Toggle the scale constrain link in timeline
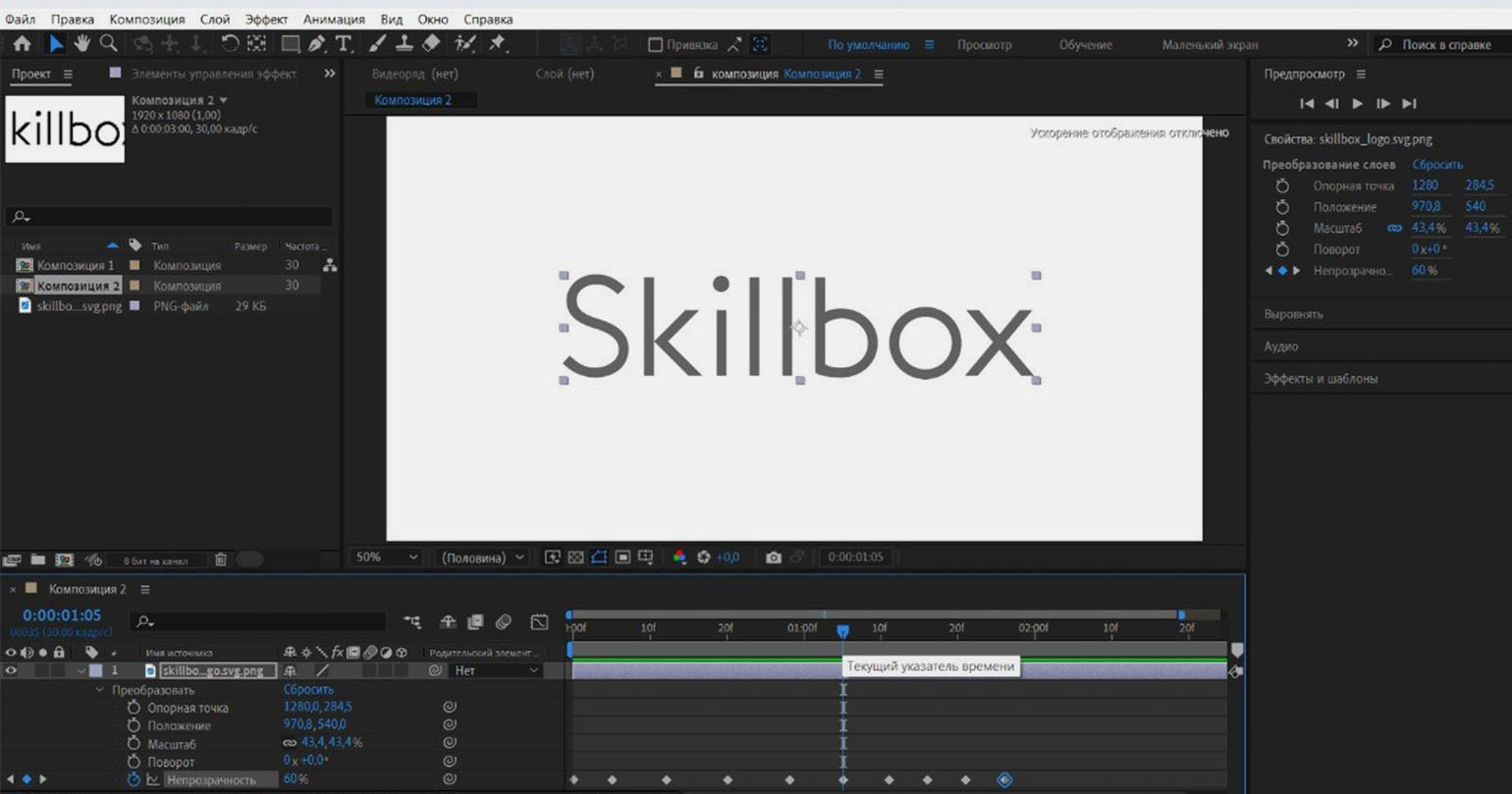This screenshot has width=1512, height=794. 292,743
